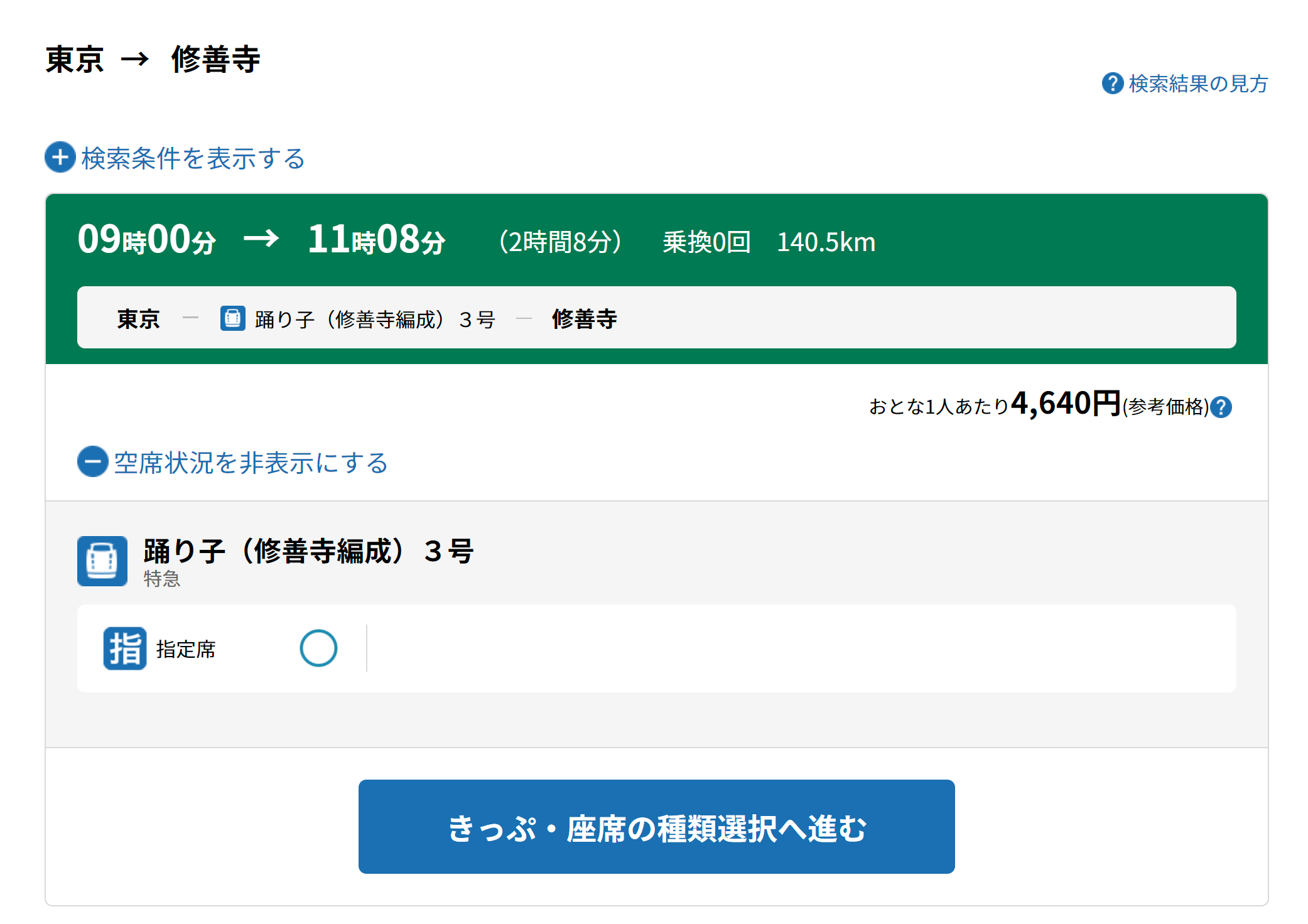Click 東京 station in the route bar
Image resolution: width=1308 pixels, height=924 pixels.
coord(138,319)
